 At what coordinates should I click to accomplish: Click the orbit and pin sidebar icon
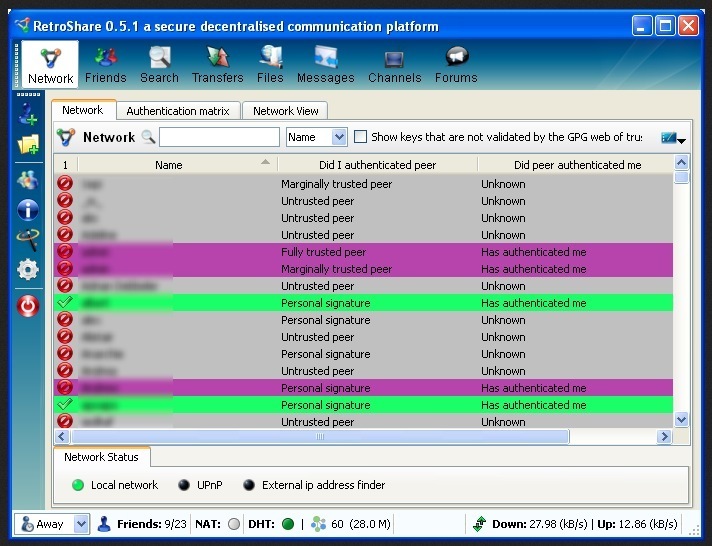(28, 239)
